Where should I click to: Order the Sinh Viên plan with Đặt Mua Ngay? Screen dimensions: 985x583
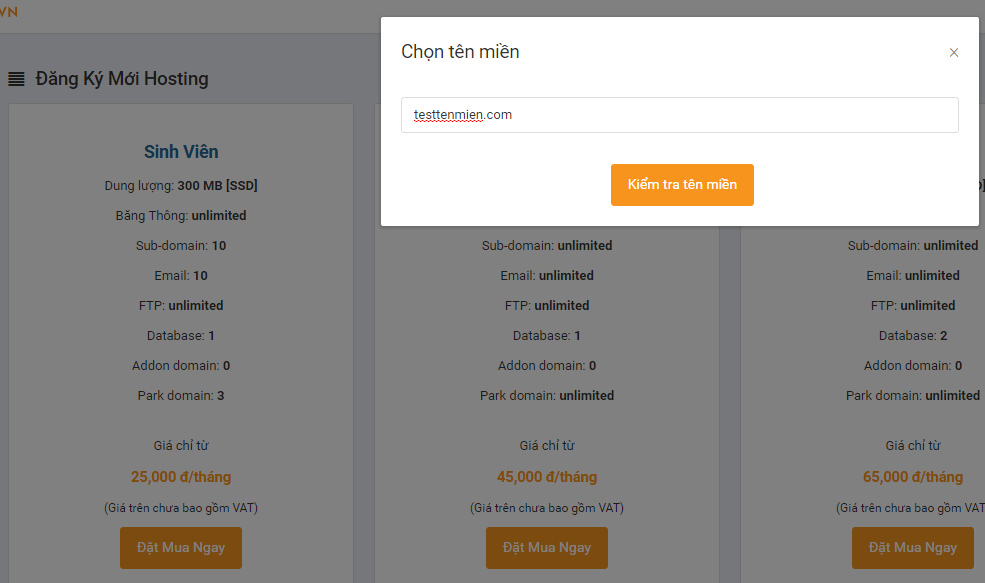tap(181, 548)
